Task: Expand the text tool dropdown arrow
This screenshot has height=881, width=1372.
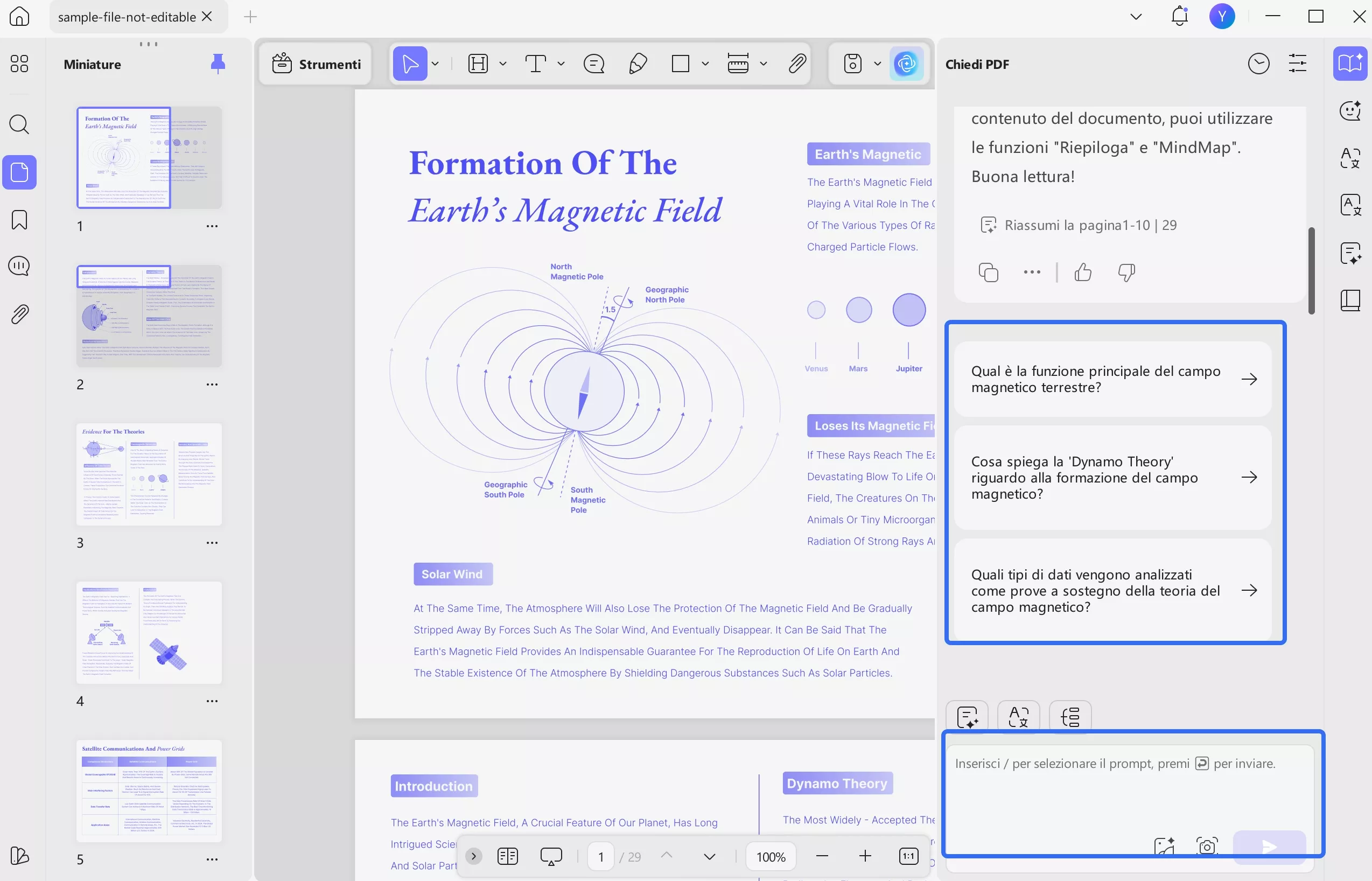Action: pyautogui.click(x=561, y=64)
